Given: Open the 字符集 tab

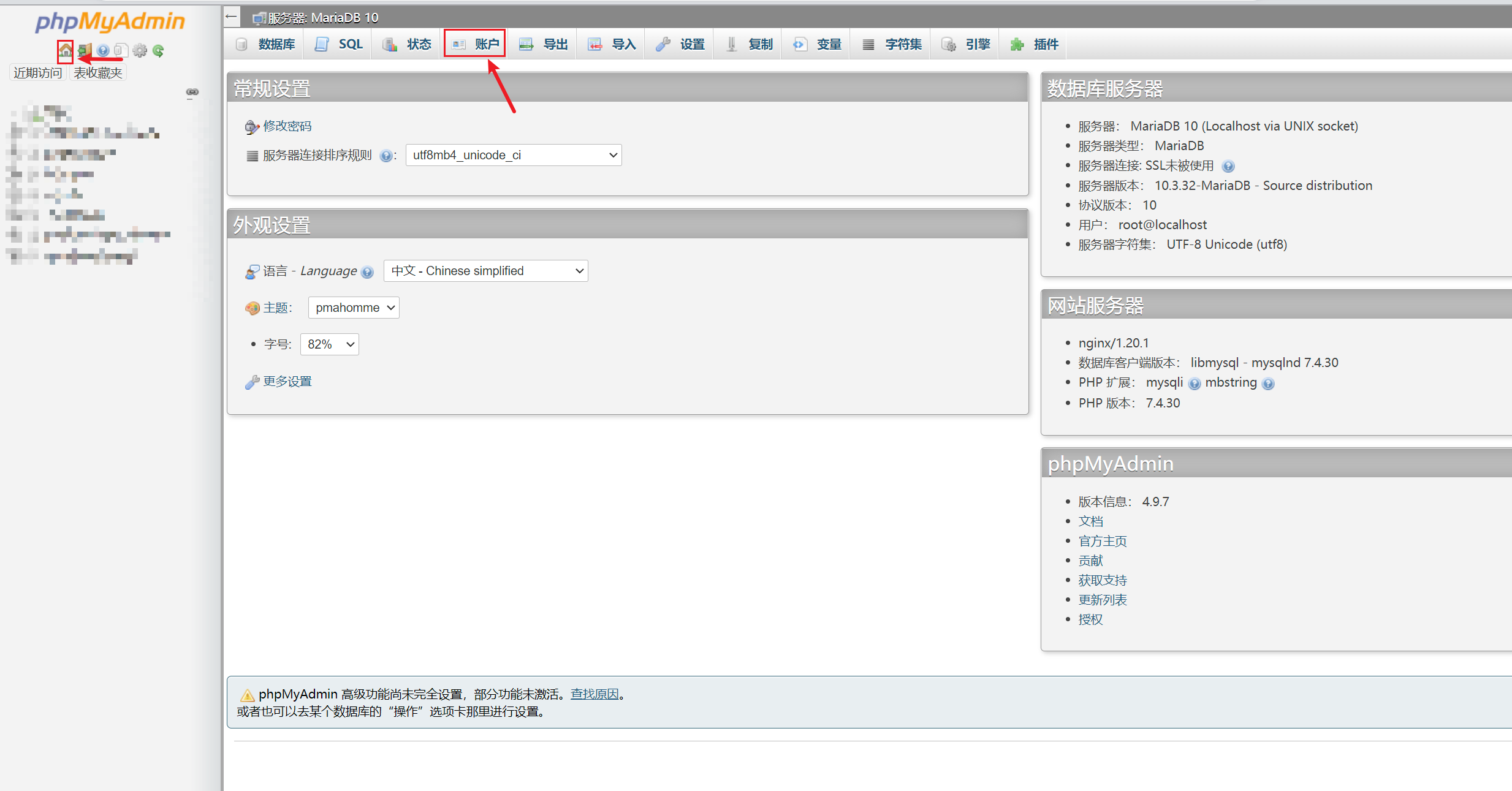Looking at the screenshot, I should pos(891,44).
